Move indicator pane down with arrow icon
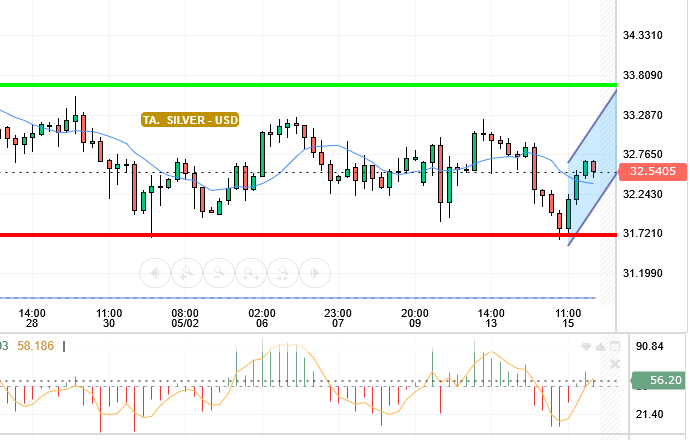The height and width of the screenshot is (440, 690). pos(586,347)
